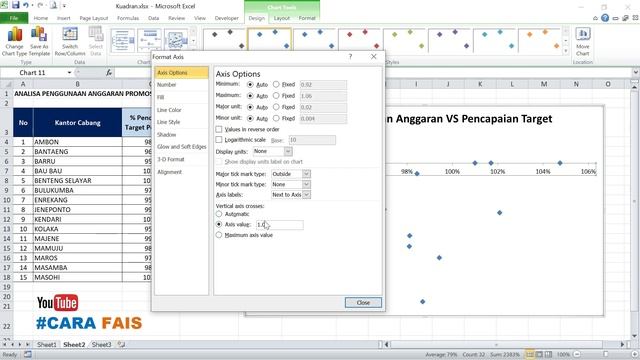Screen dimensions: 640x360
Task: Choose purple diamond chart style
Action: tap(449, 40)
